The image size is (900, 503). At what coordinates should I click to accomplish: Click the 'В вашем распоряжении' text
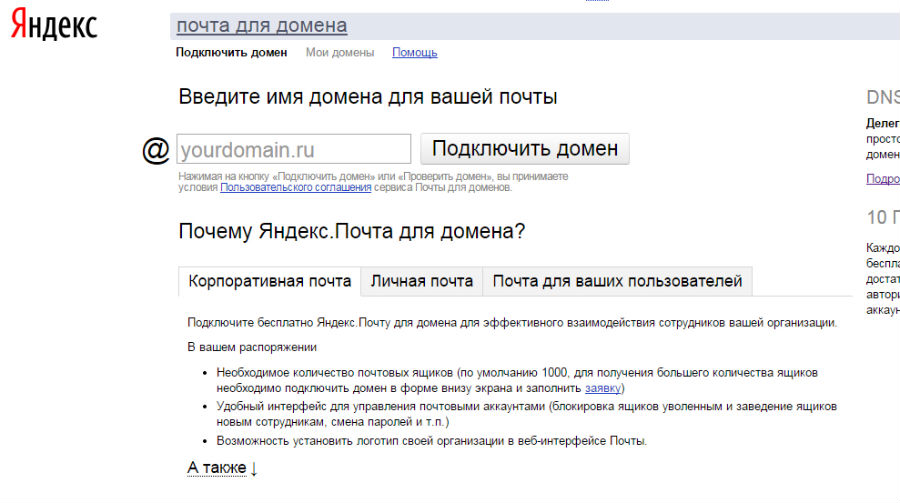pyautogui.click(x=252, y=347)
